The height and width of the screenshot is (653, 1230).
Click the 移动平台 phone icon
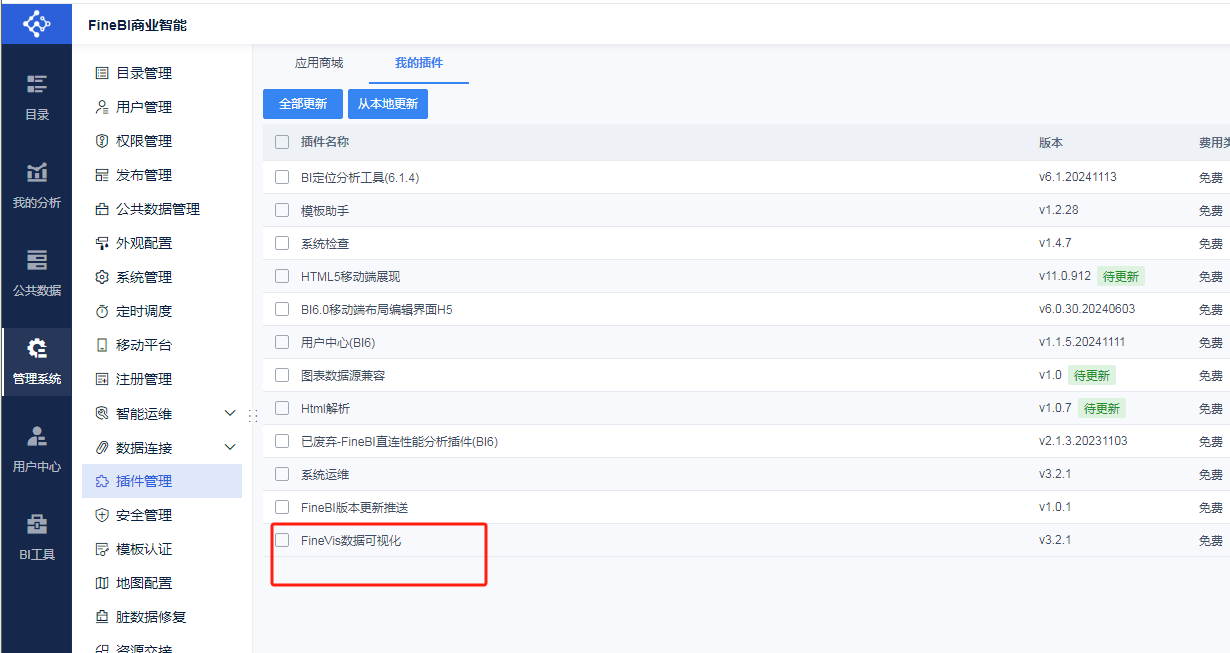click(x=101, y=345)
